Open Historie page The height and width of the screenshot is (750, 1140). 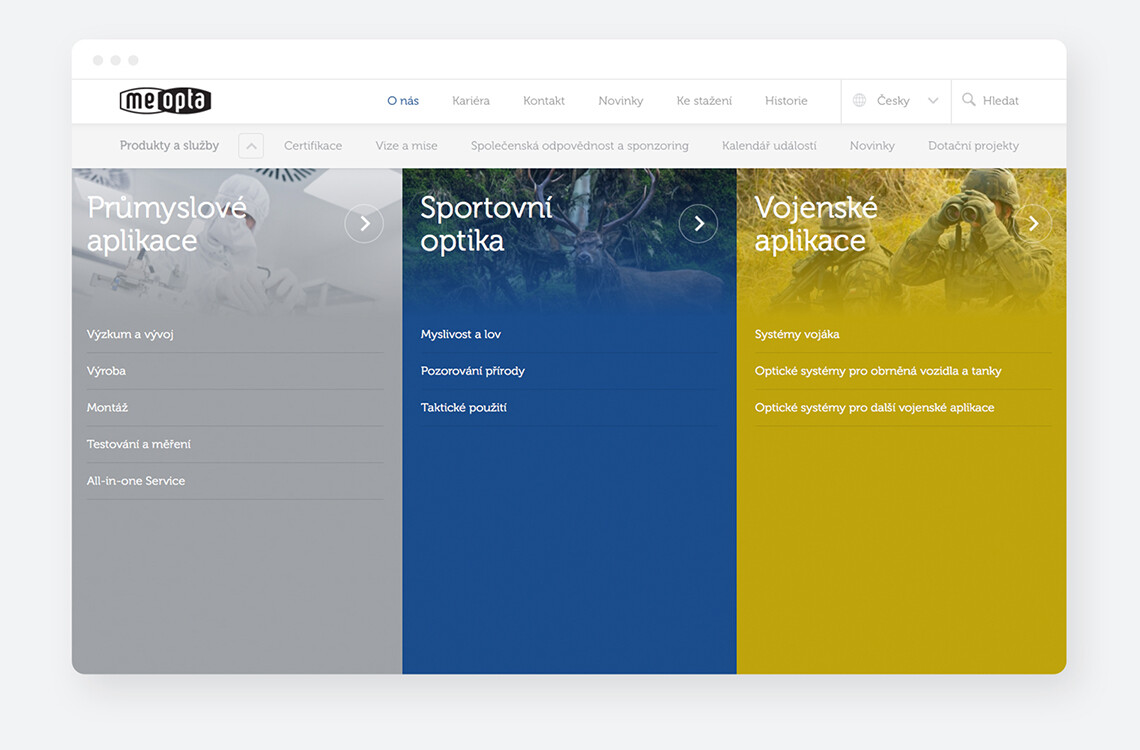click(x=786, y=101)
